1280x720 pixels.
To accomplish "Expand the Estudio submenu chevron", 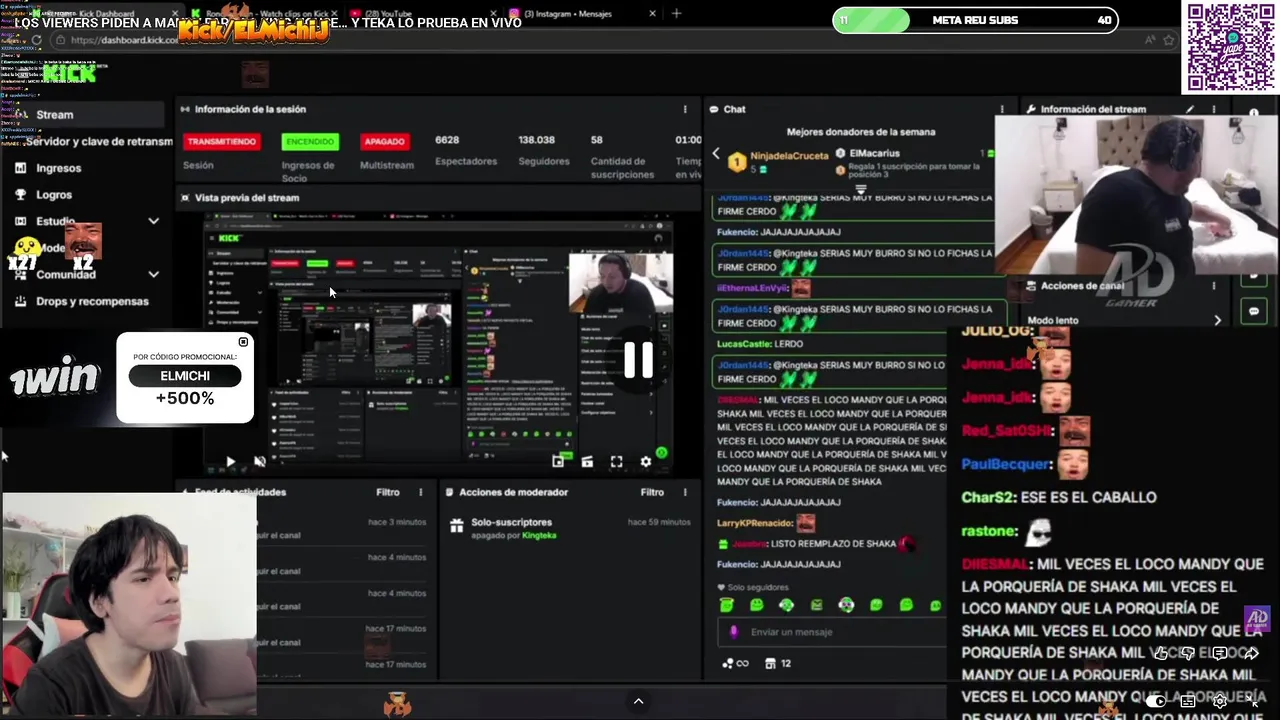I will click(x=153, y=221).
